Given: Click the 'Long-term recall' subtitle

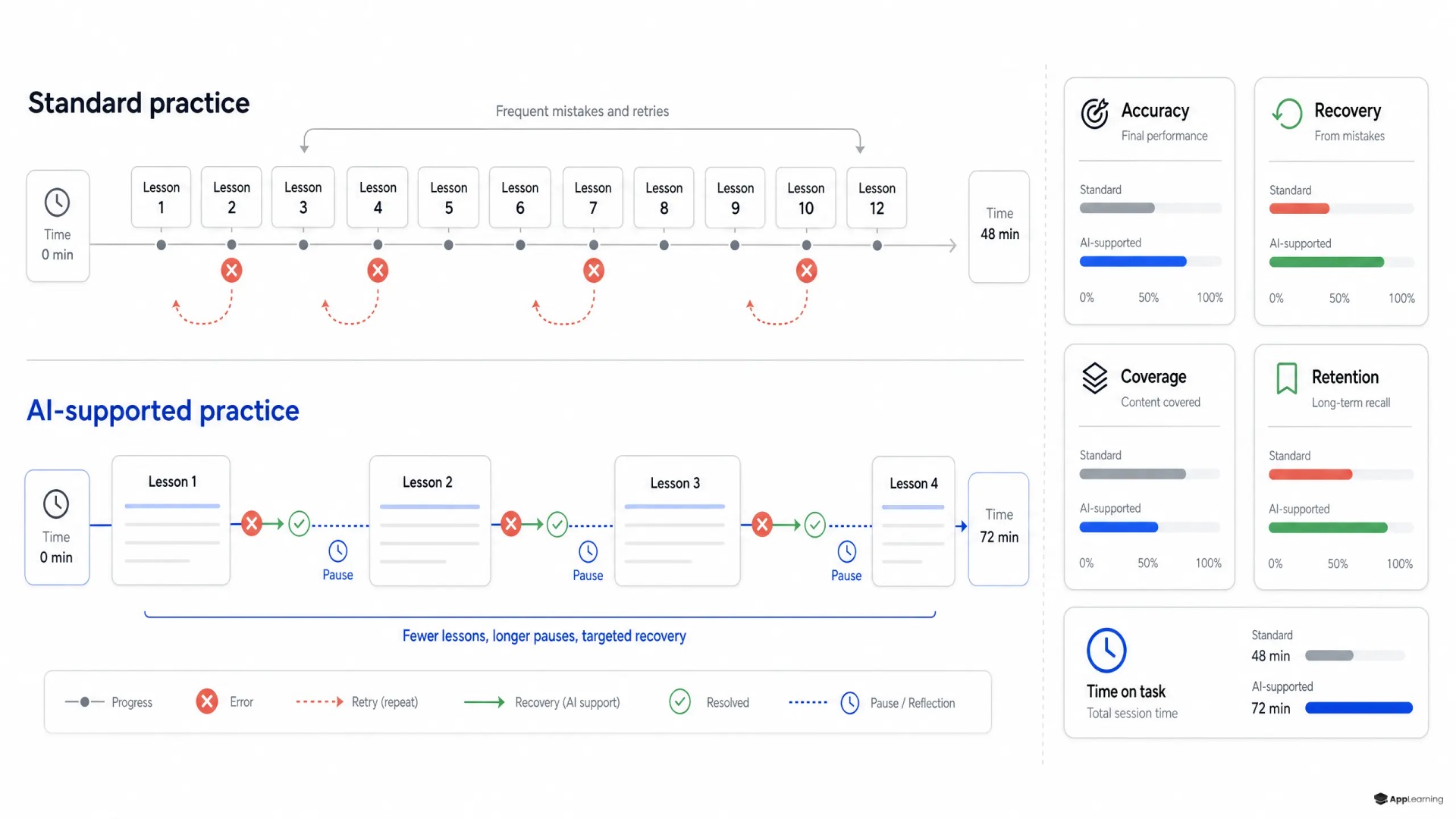Looking at the screenshot, I should point(1351,403).
